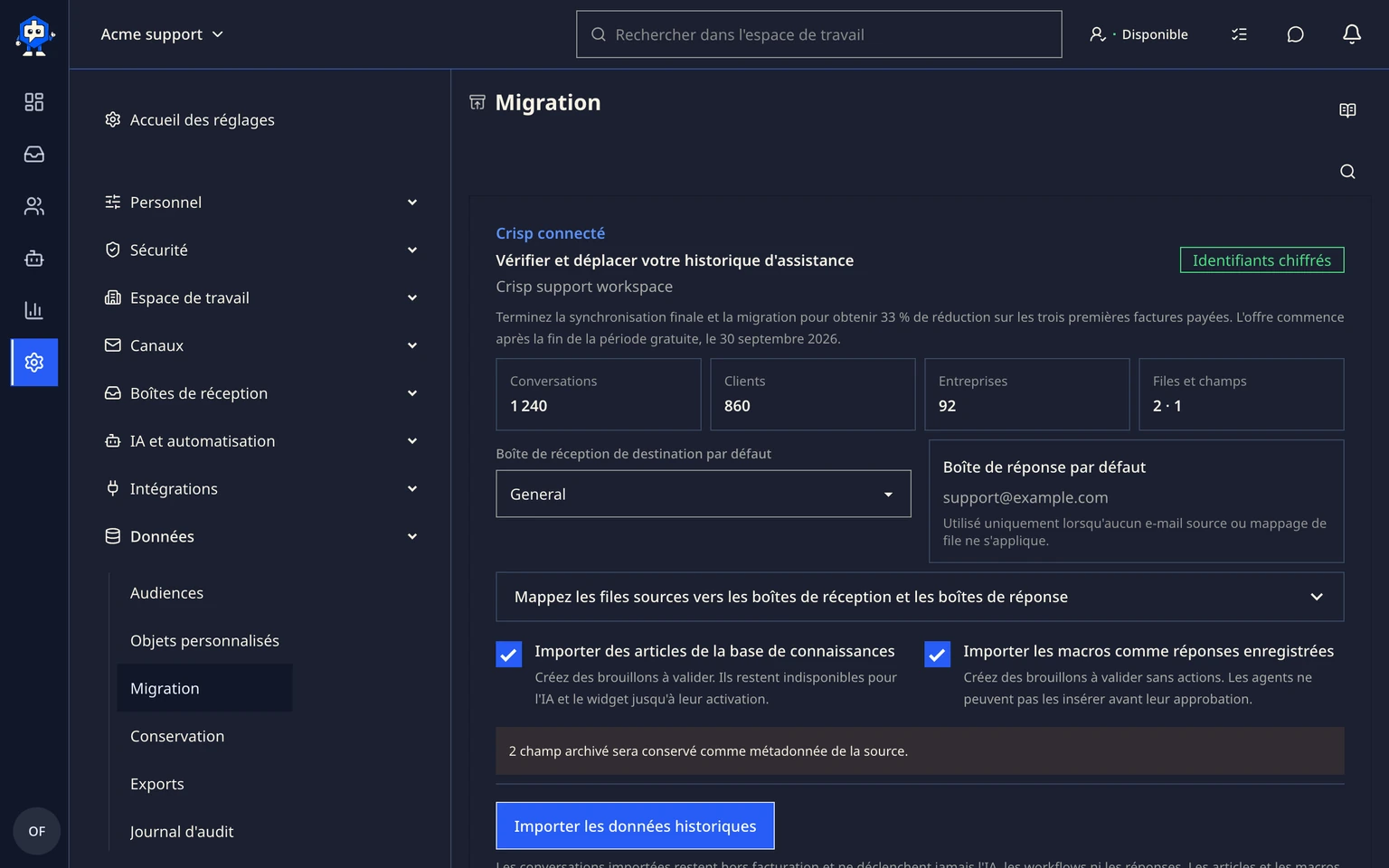
Task: Click the plug icon beside Intégrations
Action: pyautogui.click(x=113, y=488)
